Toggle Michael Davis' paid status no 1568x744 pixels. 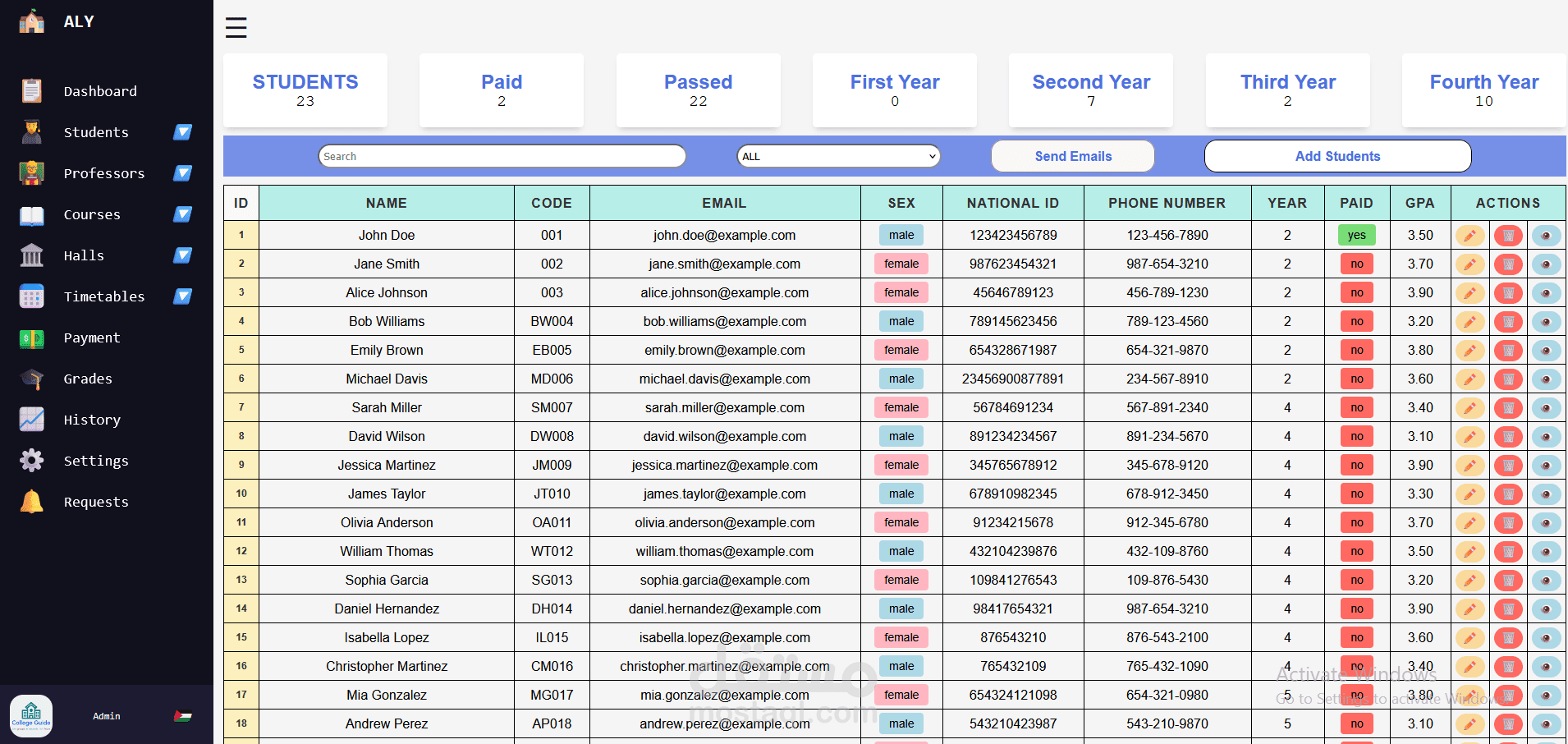1356,379
